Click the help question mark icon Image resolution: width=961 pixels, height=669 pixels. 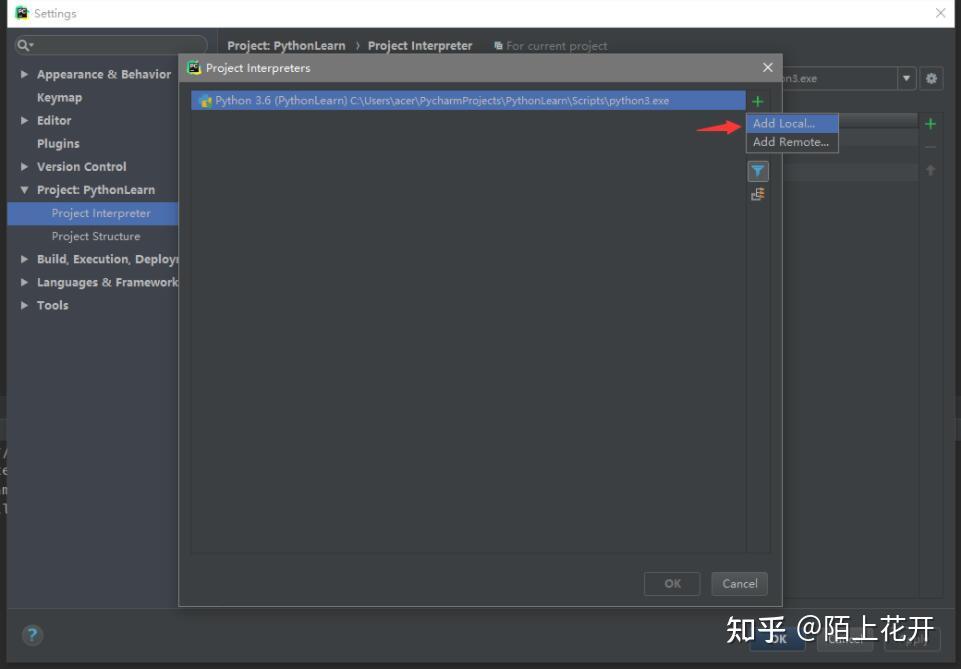tap(32, 635)
